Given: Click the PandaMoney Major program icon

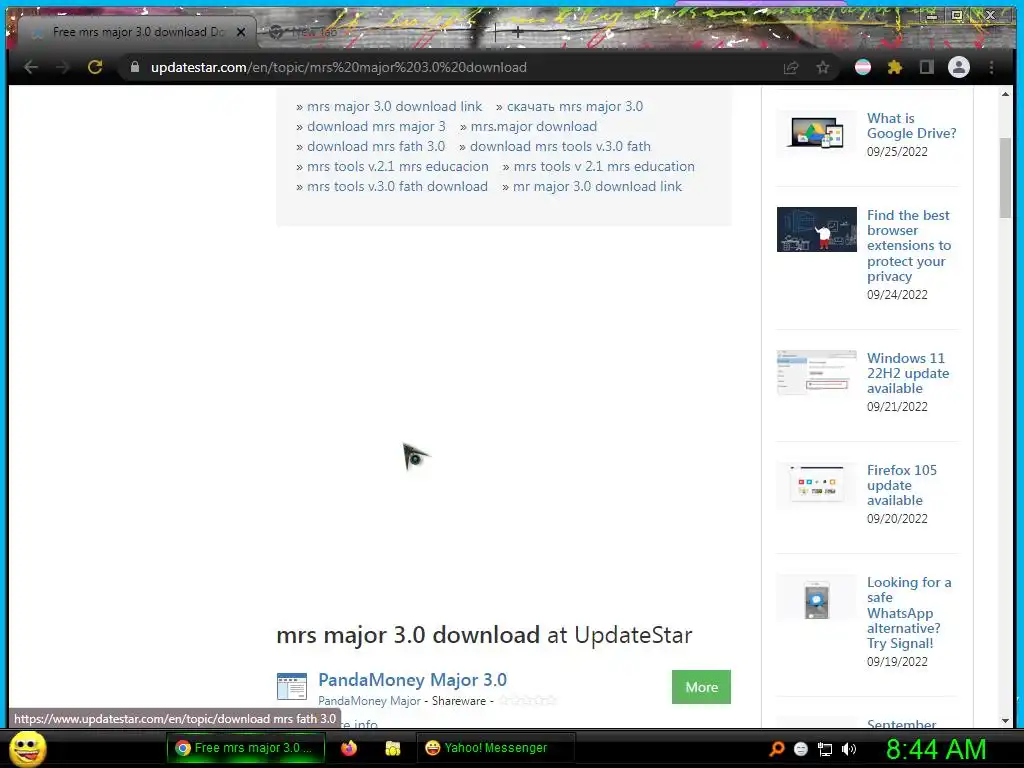Looking at the screenshot, I should pyautogui.click(x=291, y=686).
